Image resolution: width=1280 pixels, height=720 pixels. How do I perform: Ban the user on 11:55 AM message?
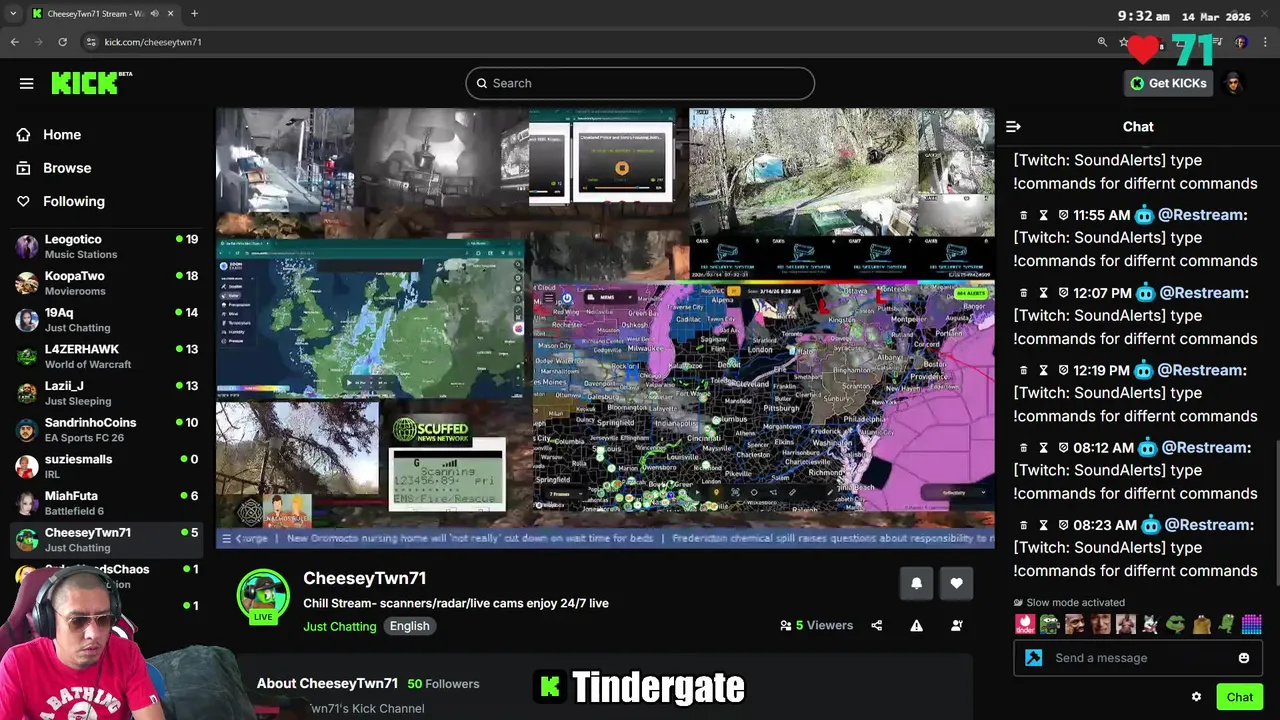[1063, 215]
